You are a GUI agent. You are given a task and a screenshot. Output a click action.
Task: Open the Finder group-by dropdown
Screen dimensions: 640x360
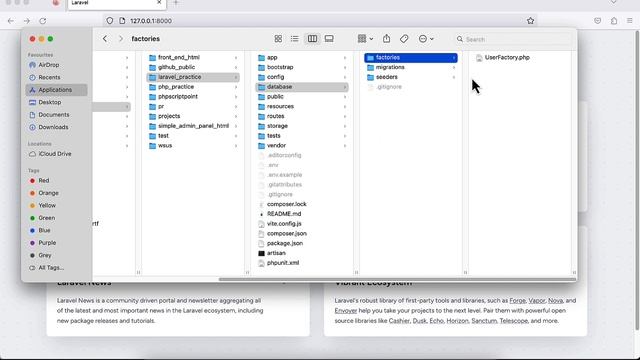coord(365,39)
